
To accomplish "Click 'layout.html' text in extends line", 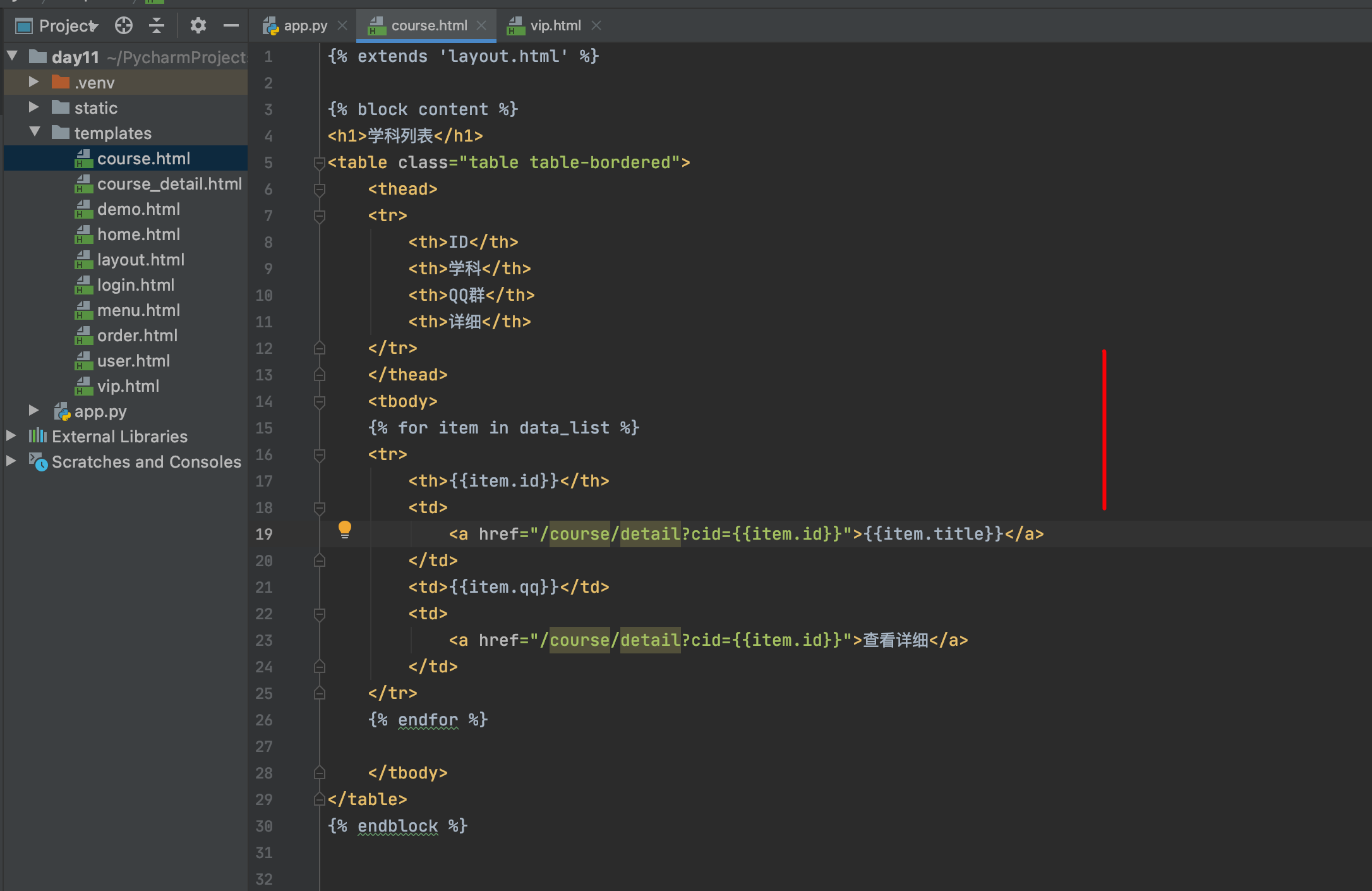I will 503,56.
